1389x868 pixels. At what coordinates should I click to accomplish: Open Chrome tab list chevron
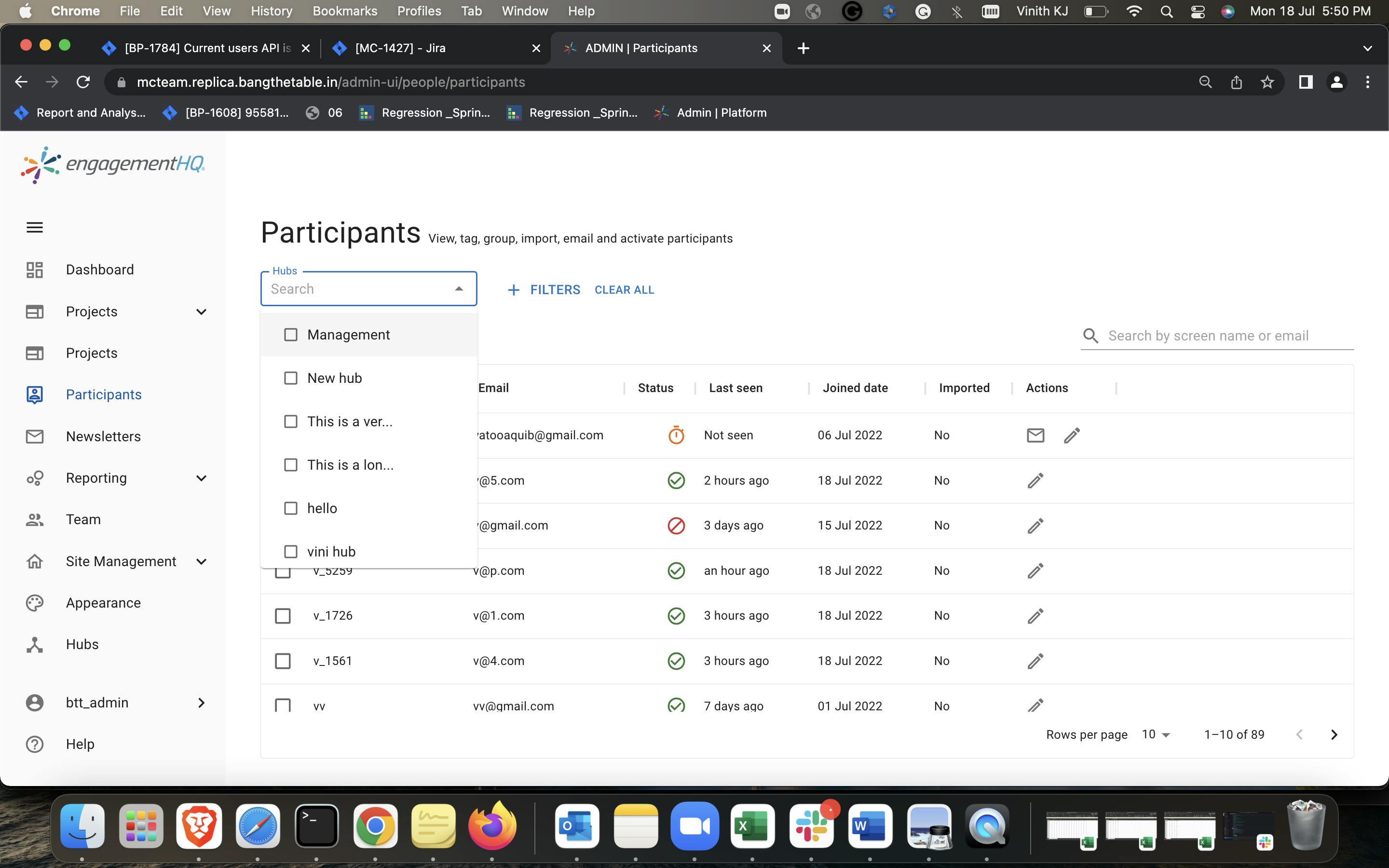(x=1367, y=48)
